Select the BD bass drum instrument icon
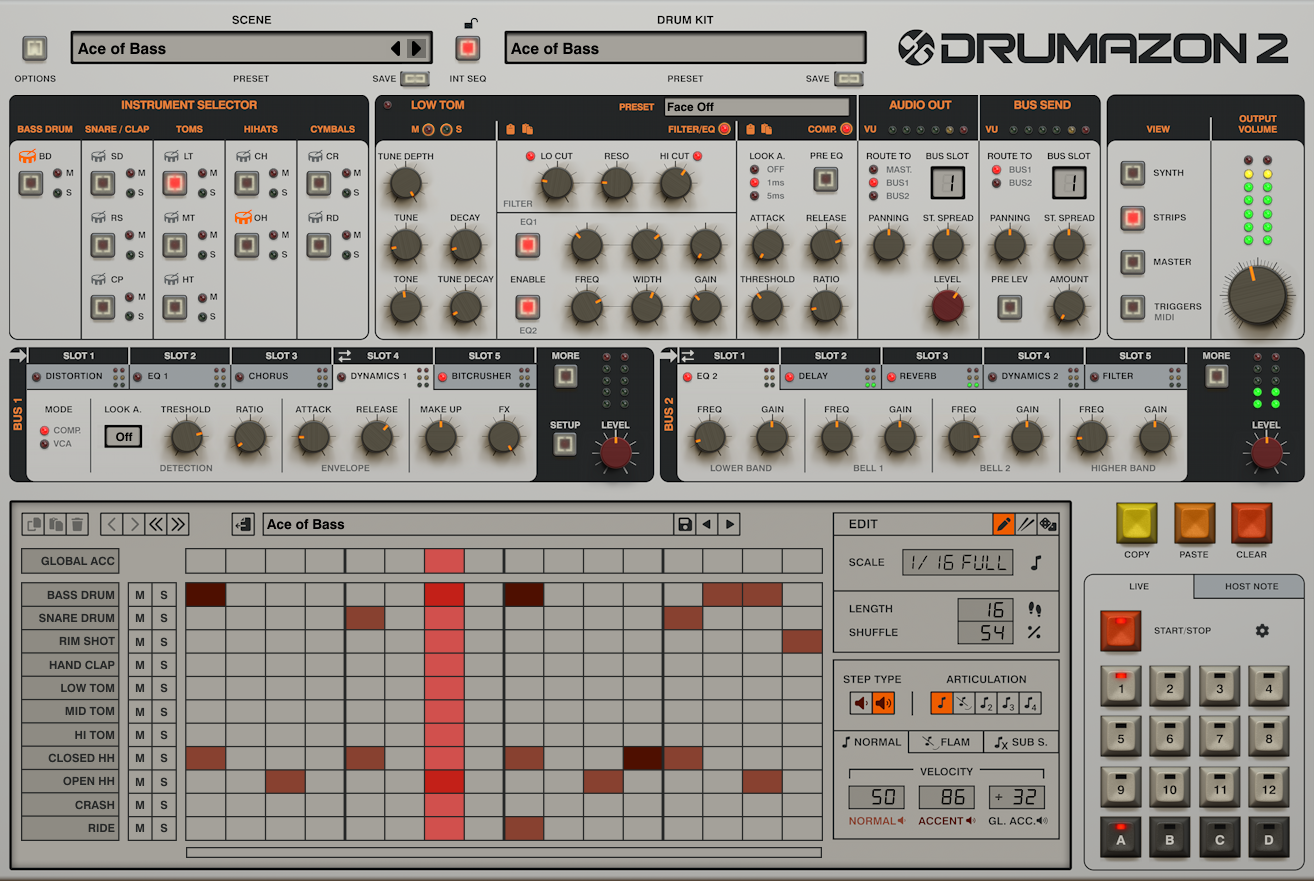 28,155
